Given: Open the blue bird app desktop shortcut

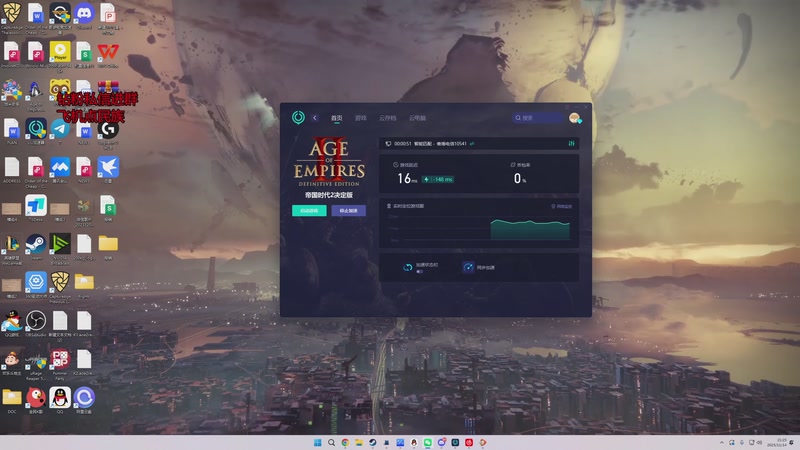Looking at the screenshot, I should click(108, 167).
